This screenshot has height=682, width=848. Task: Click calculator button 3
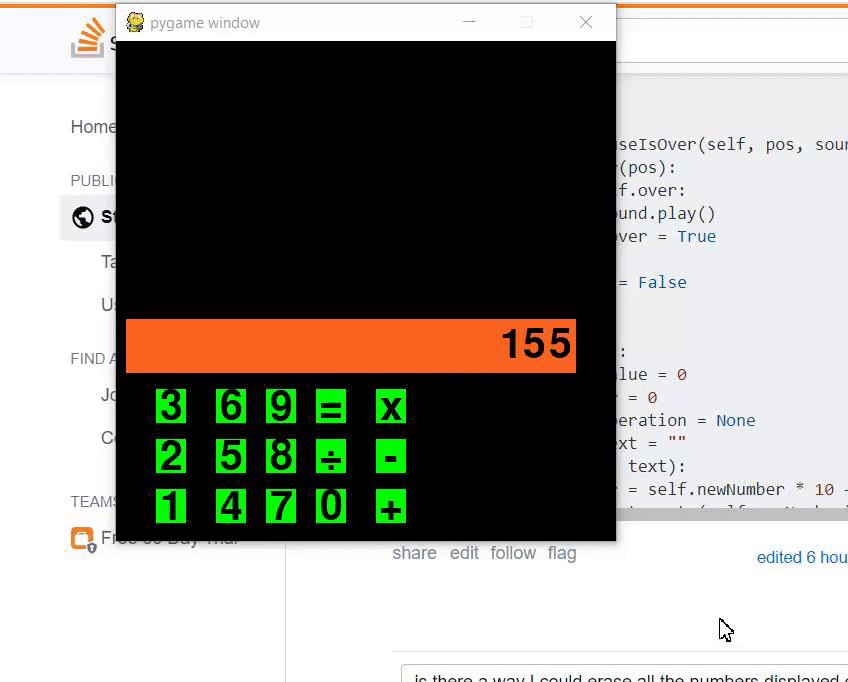coord(171,406)
